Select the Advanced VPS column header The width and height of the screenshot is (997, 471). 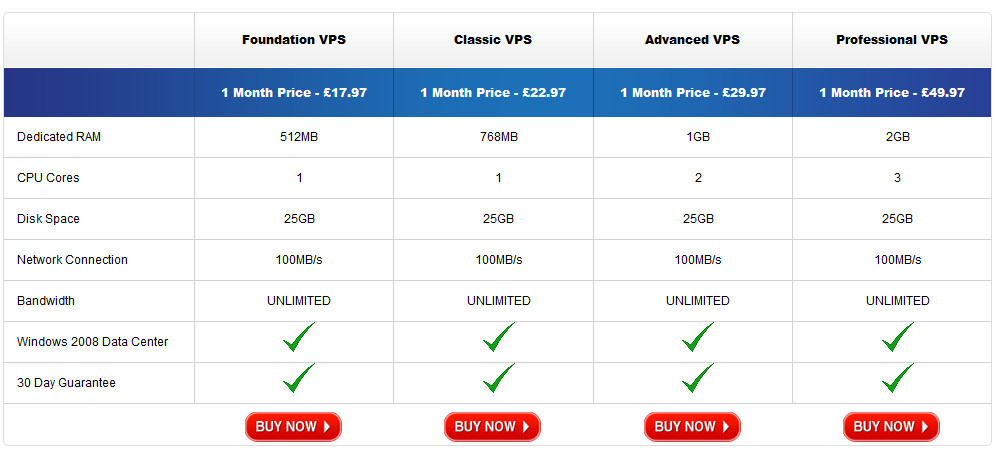(x=692, y=40)
